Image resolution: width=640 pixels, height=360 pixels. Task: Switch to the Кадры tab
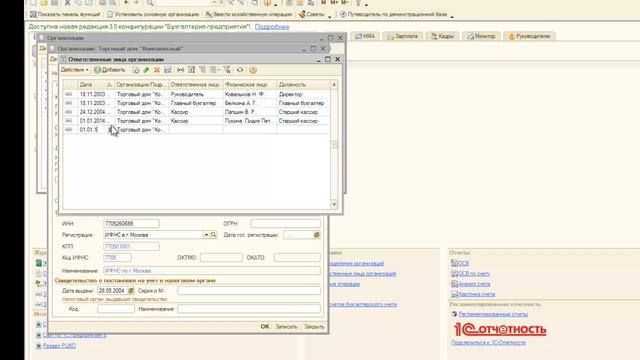coord(442,36)
